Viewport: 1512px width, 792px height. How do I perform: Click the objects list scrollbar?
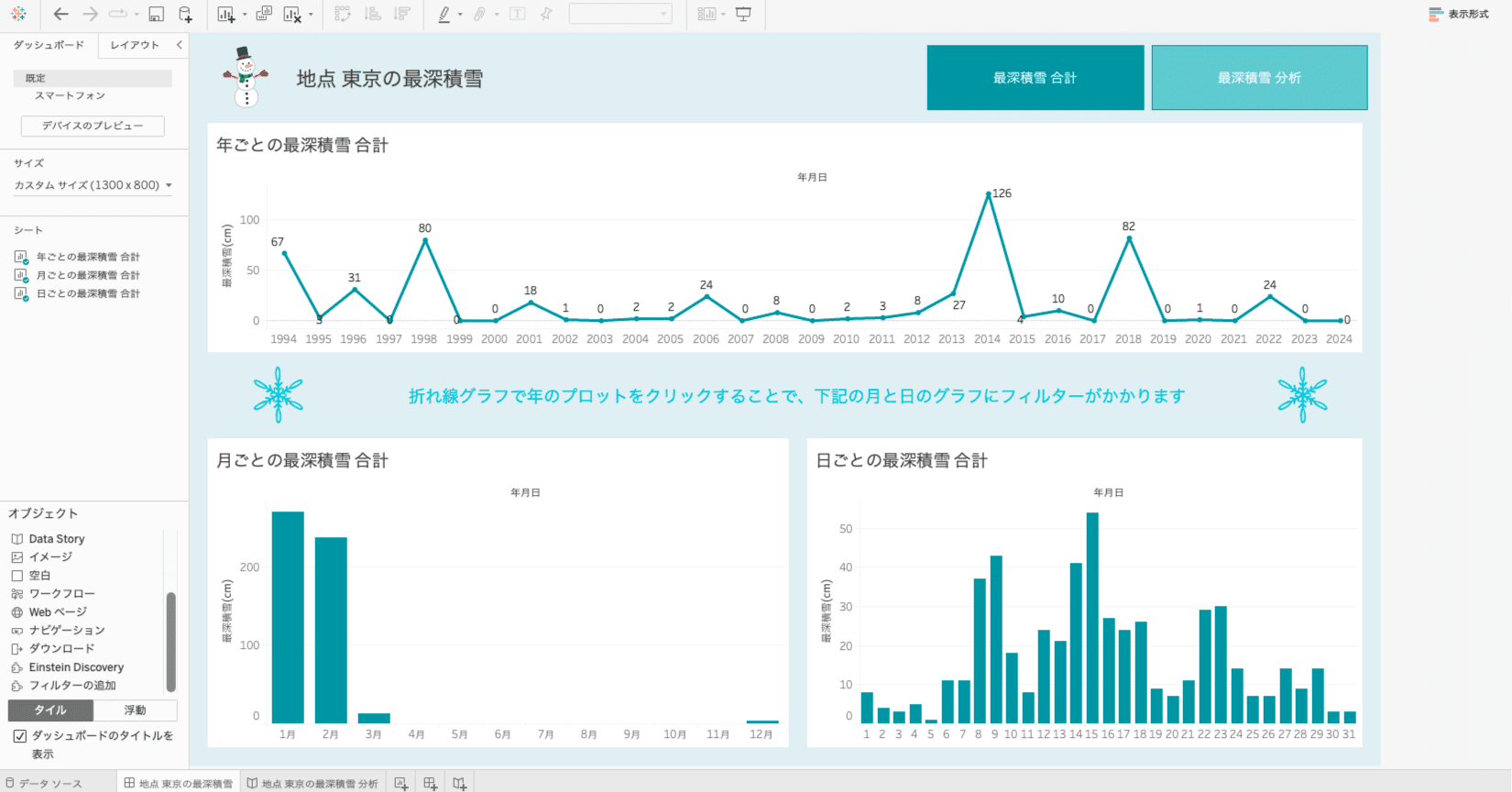pyautogui.click(x=170, y=642)
